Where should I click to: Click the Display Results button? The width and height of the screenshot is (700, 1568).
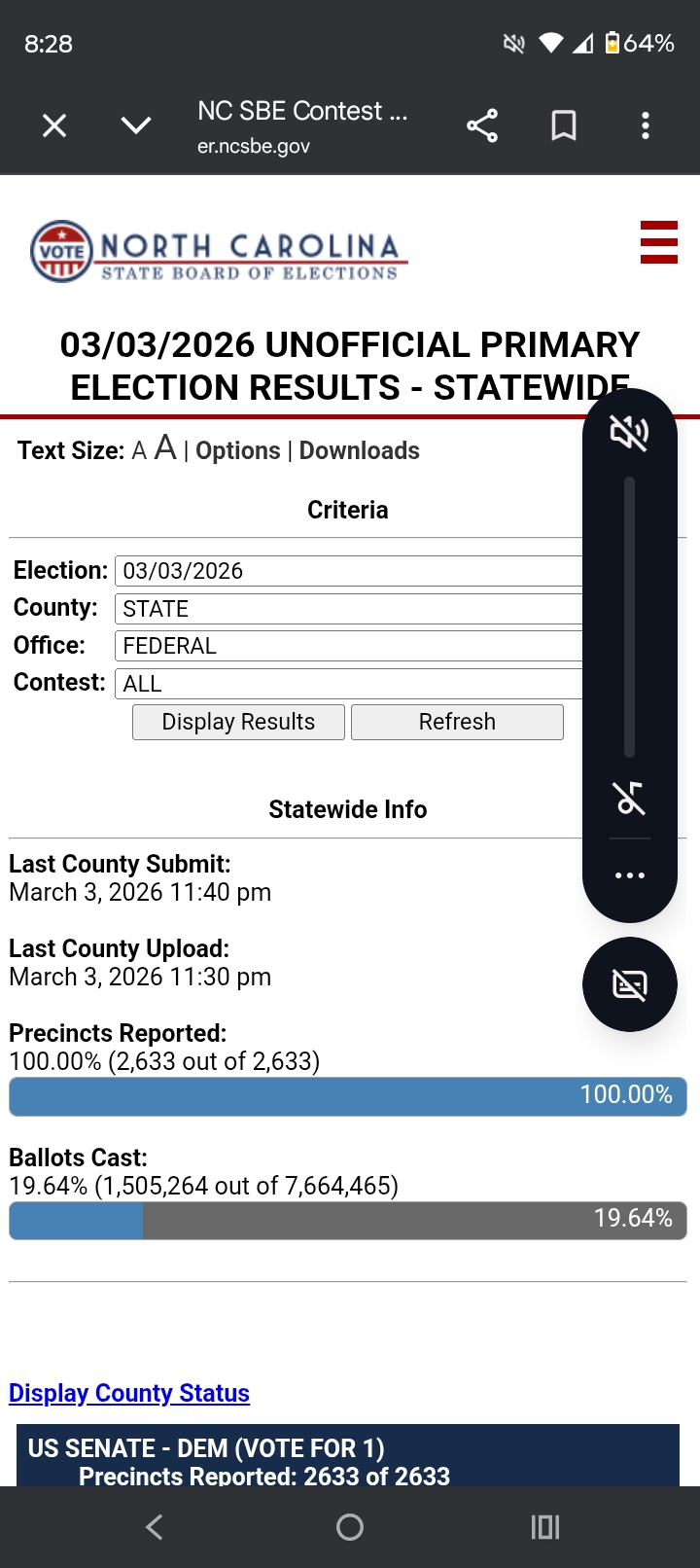238,722
